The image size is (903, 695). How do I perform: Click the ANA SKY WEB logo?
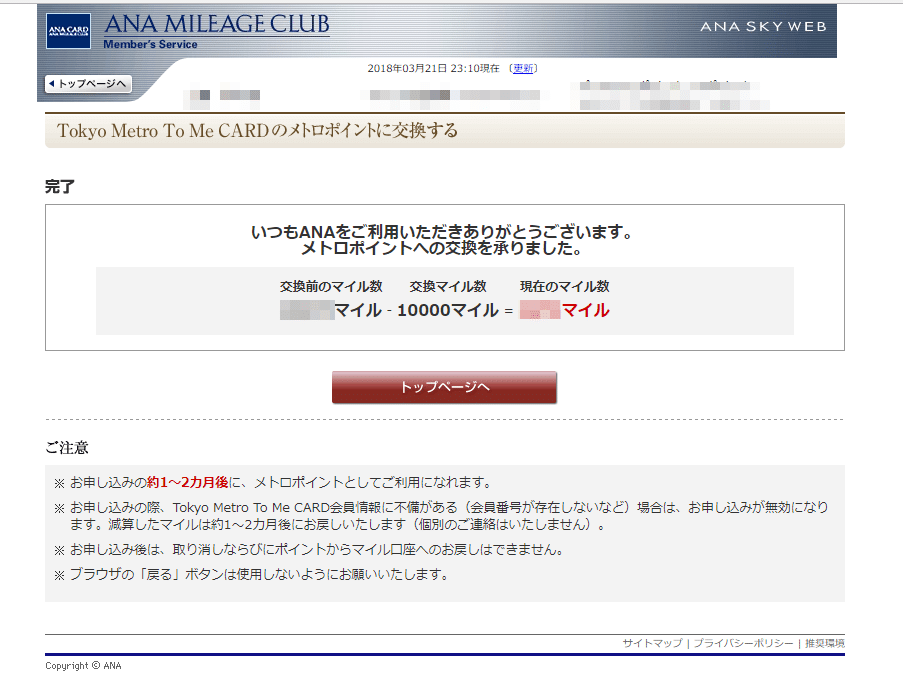tap(763, 27)
